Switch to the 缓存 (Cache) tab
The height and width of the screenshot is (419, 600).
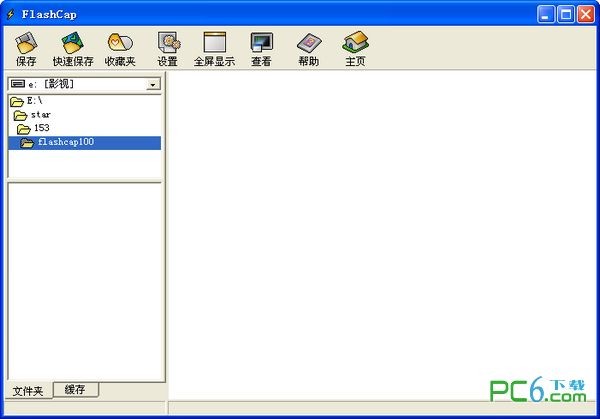[x=75, y=390]
